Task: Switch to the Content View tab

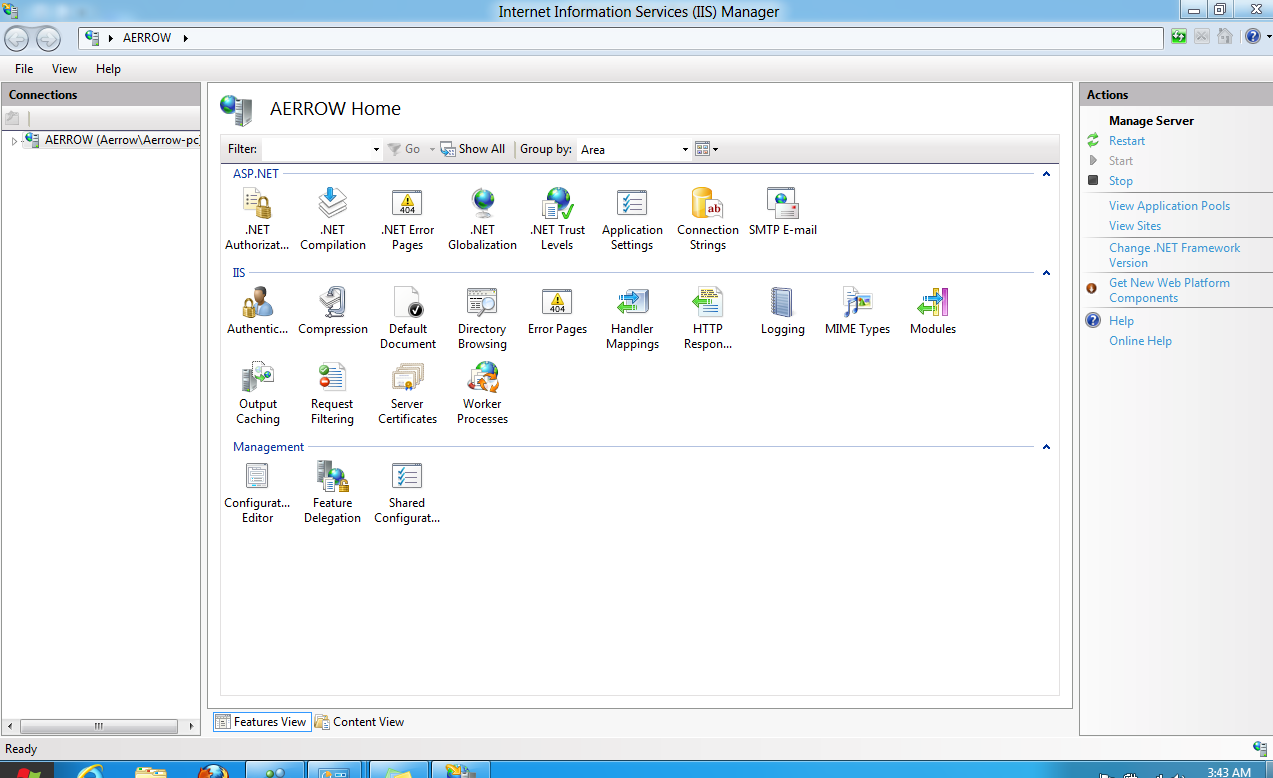Action: 359,722
